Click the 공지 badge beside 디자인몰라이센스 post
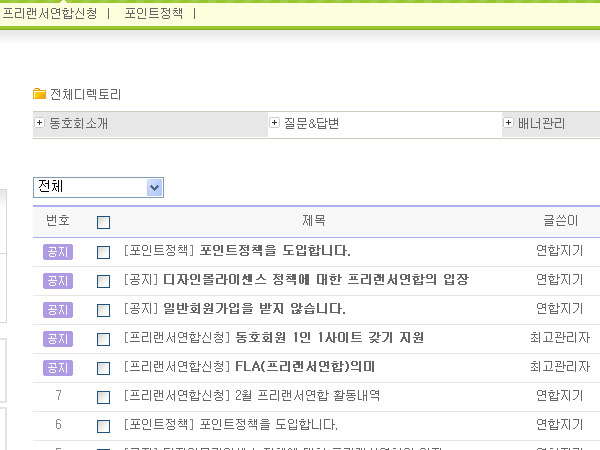Screen dimensions: 600x450 click(58, 280)
